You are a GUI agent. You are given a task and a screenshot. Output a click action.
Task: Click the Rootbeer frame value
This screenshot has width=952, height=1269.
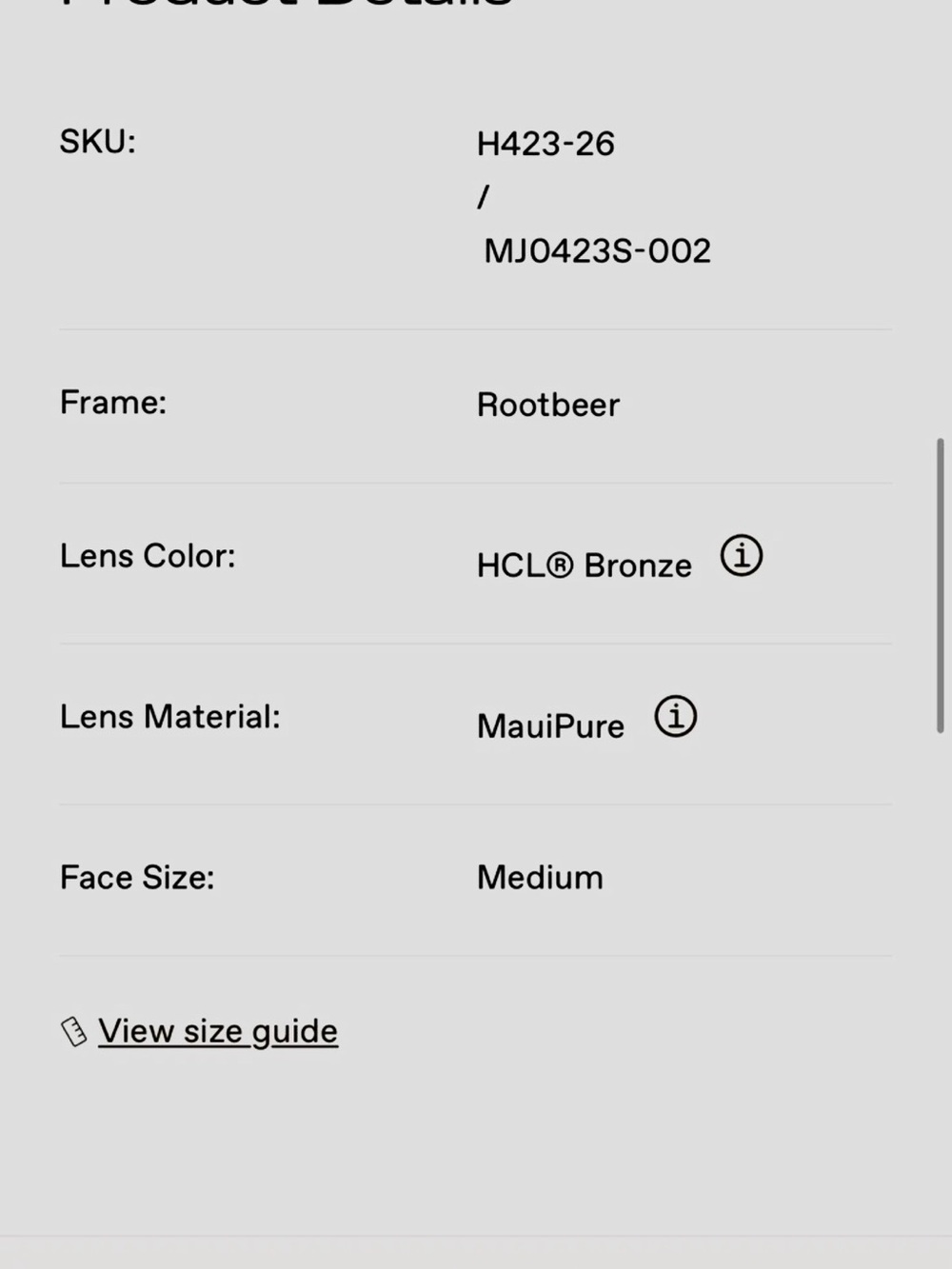[547, 405]
